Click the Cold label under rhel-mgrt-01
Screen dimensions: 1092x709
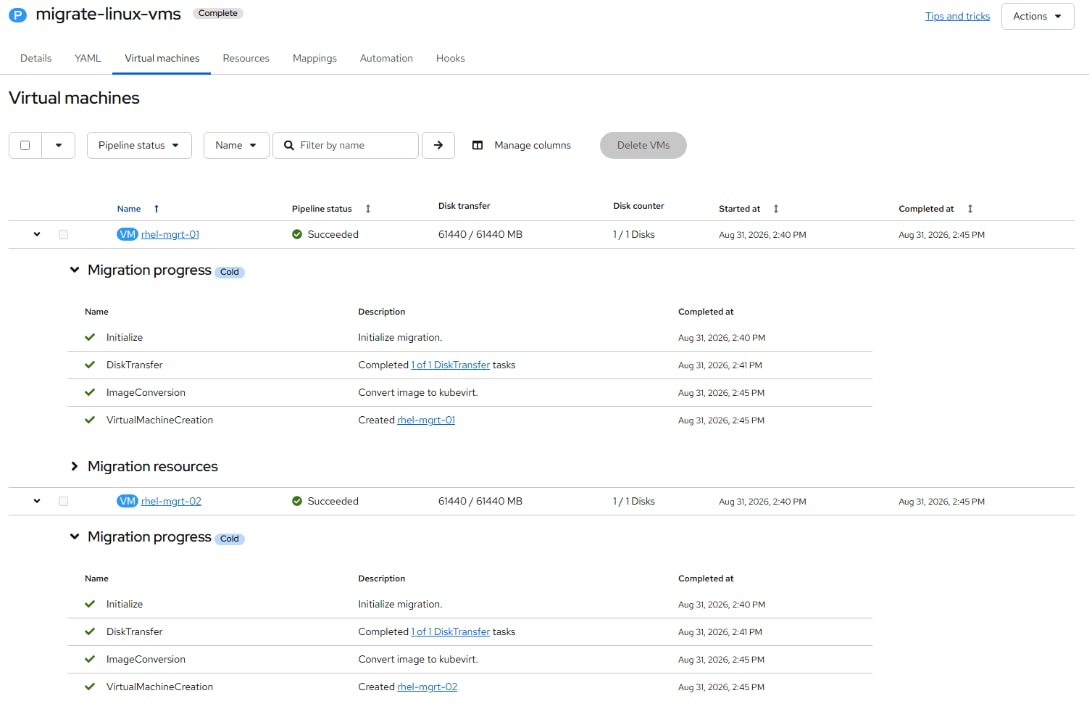click(x=229, y=272)
